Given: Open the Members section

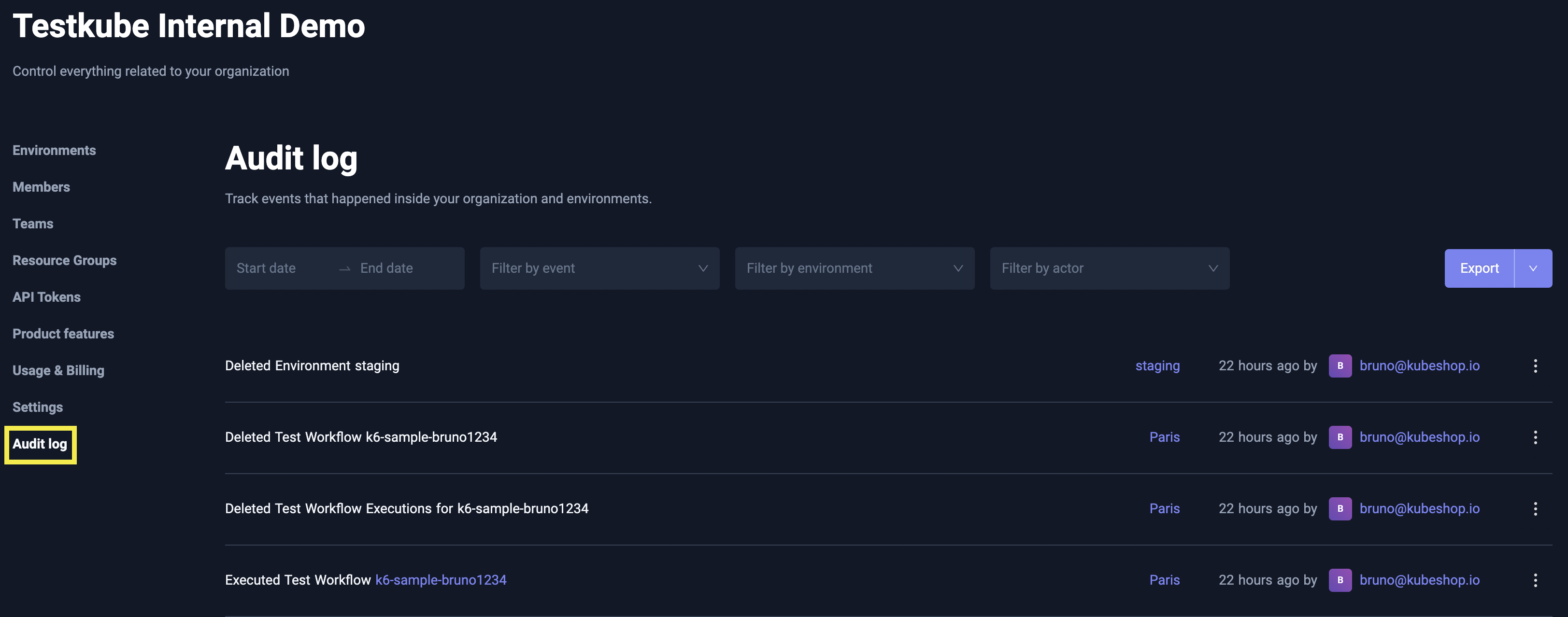Looking at the screenshot, I should point(42,187).
